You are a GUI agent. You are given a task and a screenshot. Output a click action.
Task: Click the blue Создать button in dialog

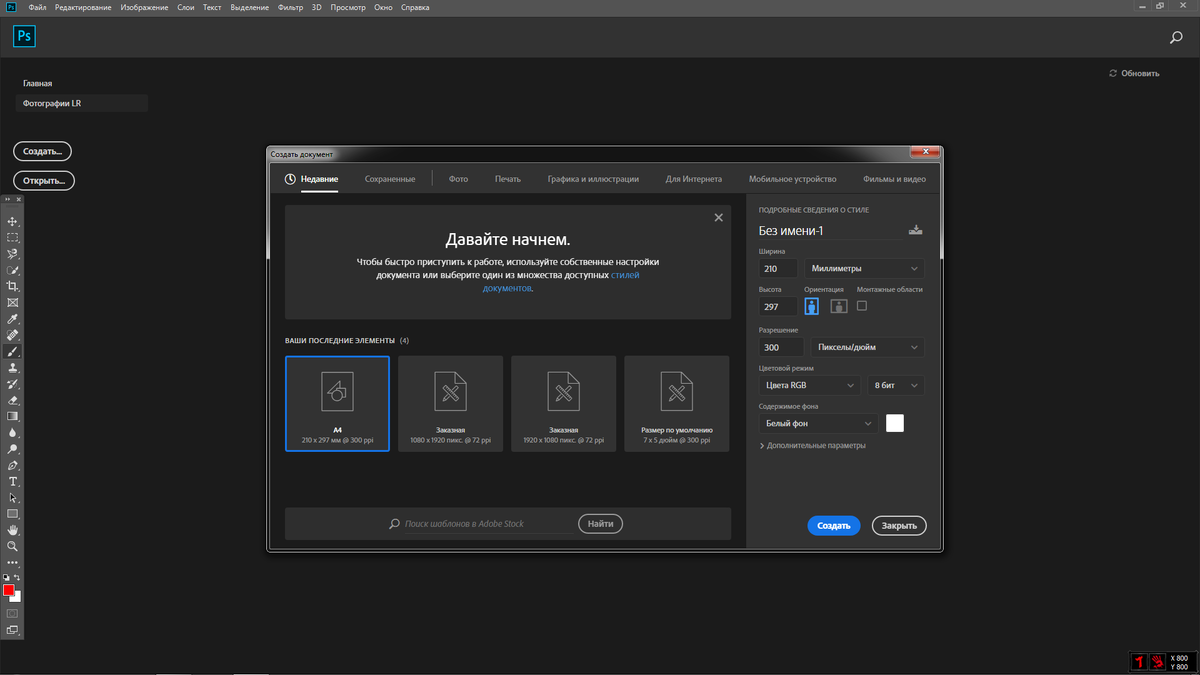[834, 525]
